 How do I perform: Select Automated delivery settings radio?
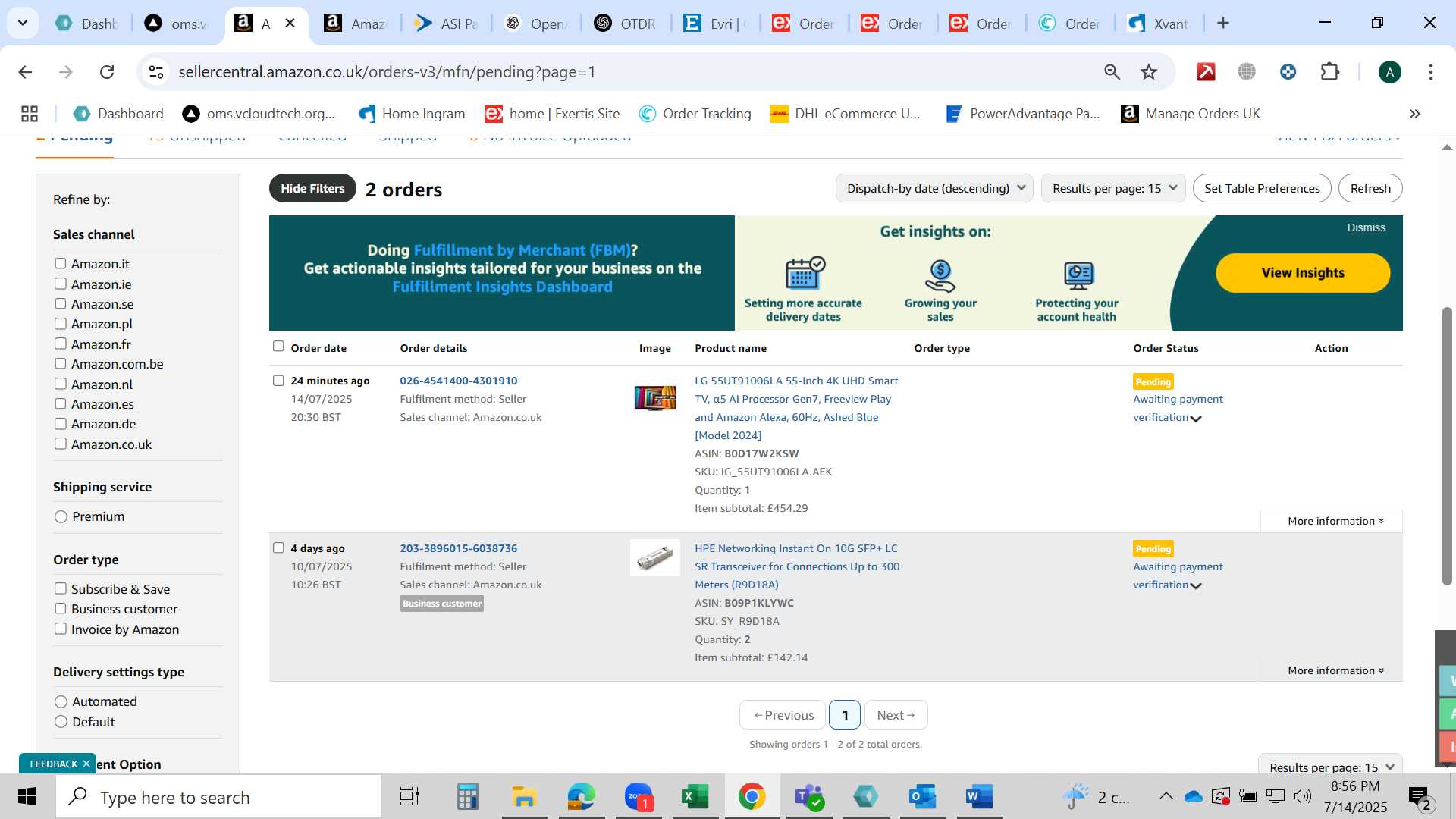(61, 701)
